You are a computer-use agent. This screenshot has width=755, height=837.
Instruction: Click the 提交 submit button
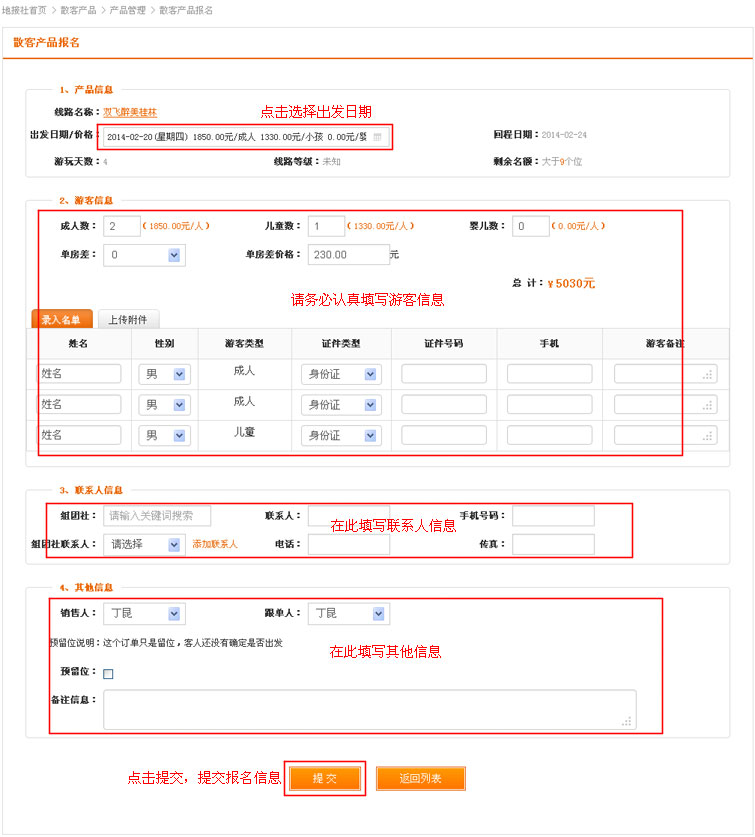(x=325, y=778)
